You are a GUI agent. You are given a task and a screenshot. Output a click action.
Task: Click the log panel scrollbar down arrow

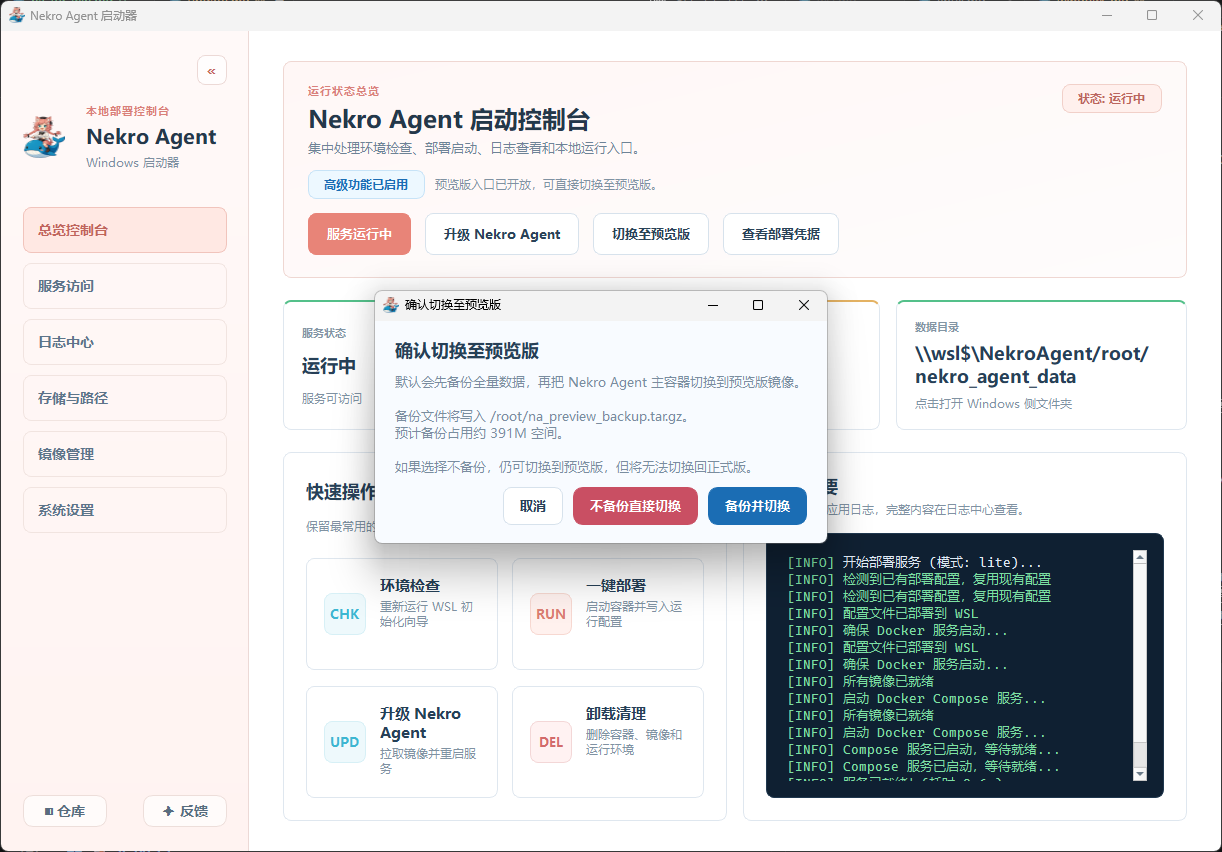1139,774
